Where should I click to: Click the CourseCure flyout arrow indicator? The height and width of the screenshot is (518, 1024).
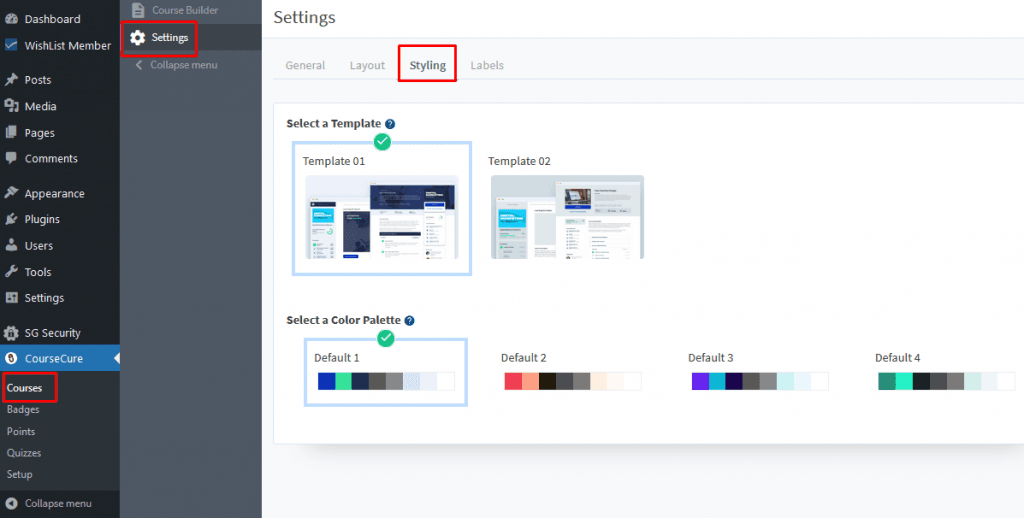click(116, 358)
